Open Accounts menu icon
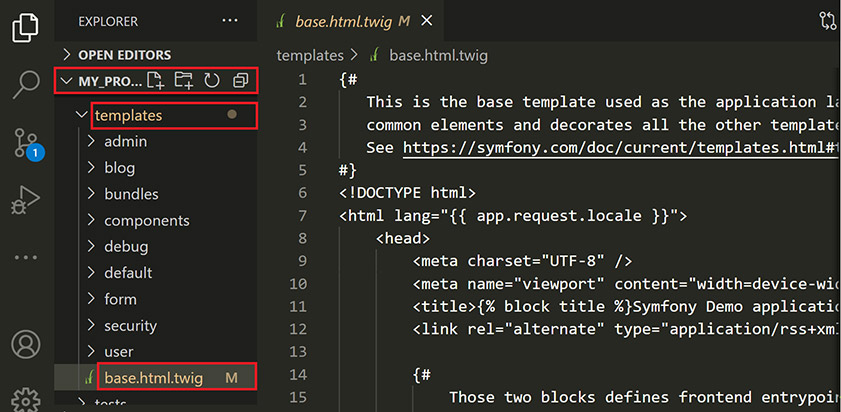841x412 pixels. [x=26, y=345]
